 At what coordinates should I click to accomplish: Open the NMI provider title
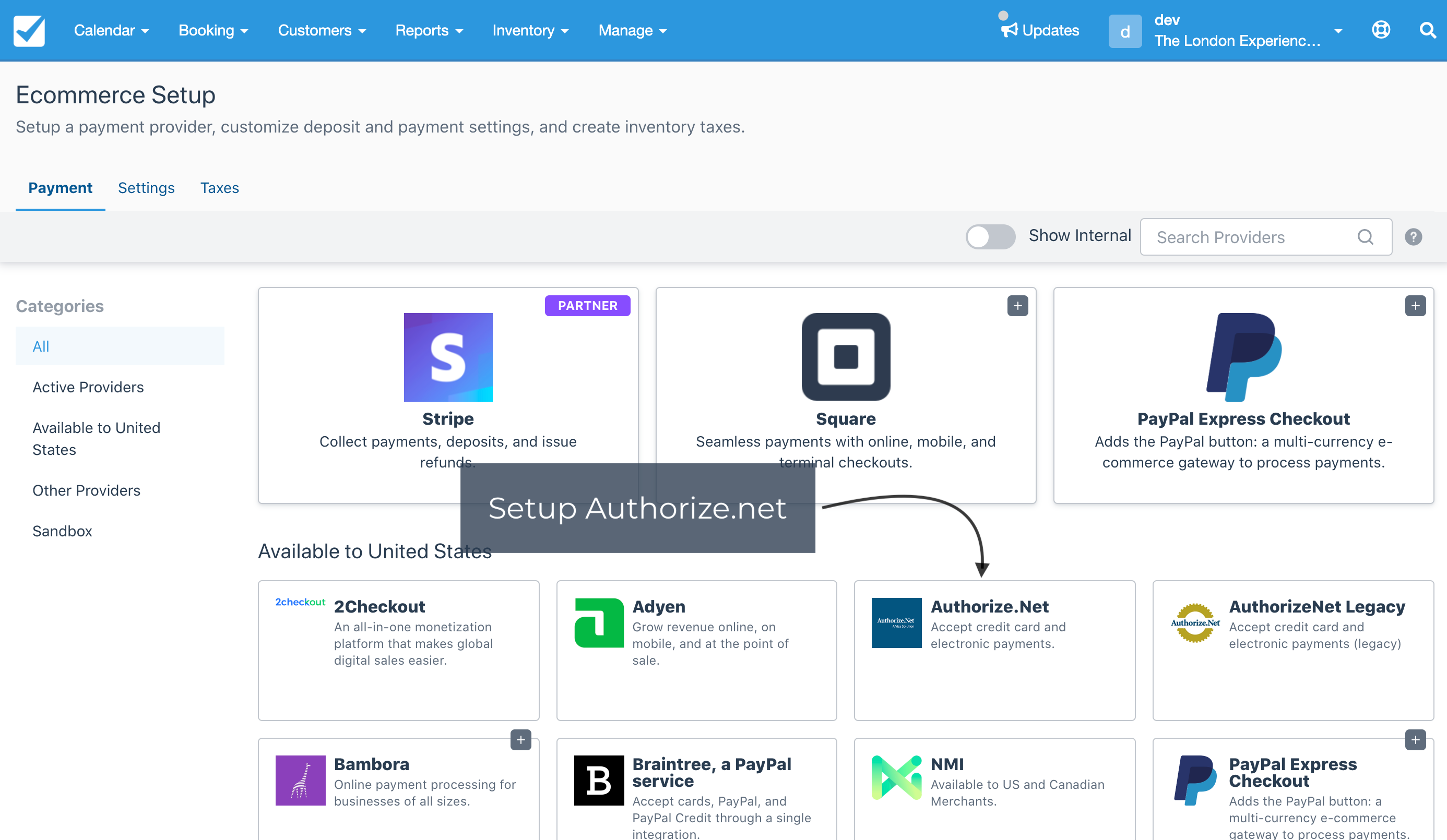(x=947, y=764)
